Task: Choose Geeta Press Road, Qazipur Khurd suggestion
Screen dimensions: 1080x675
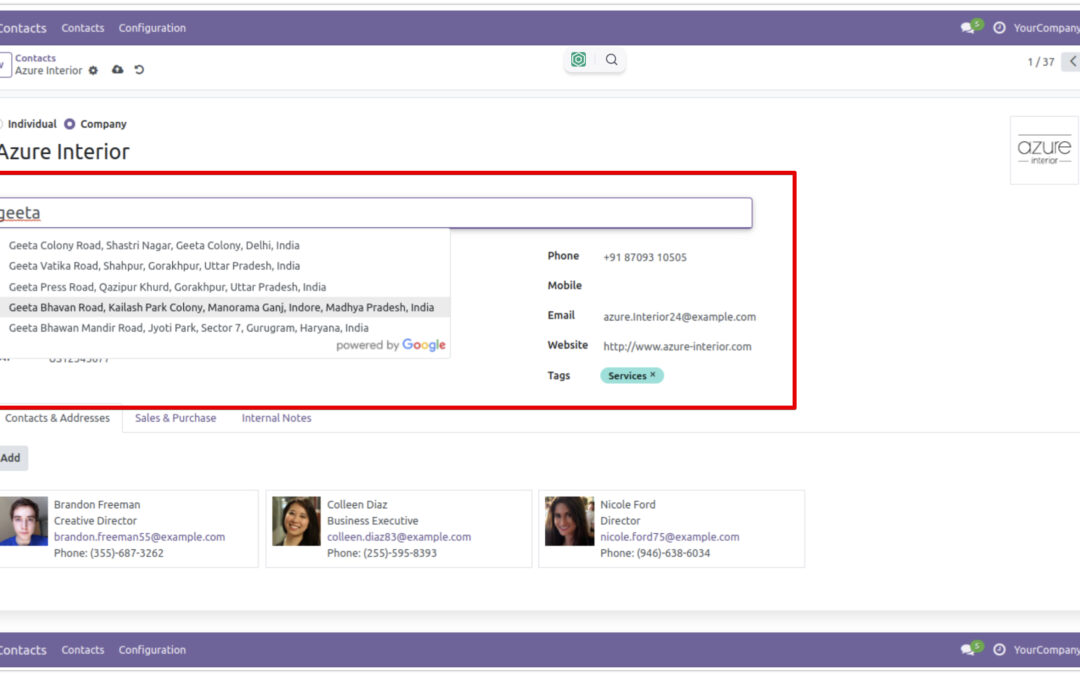Action: [x=225, y=287]
